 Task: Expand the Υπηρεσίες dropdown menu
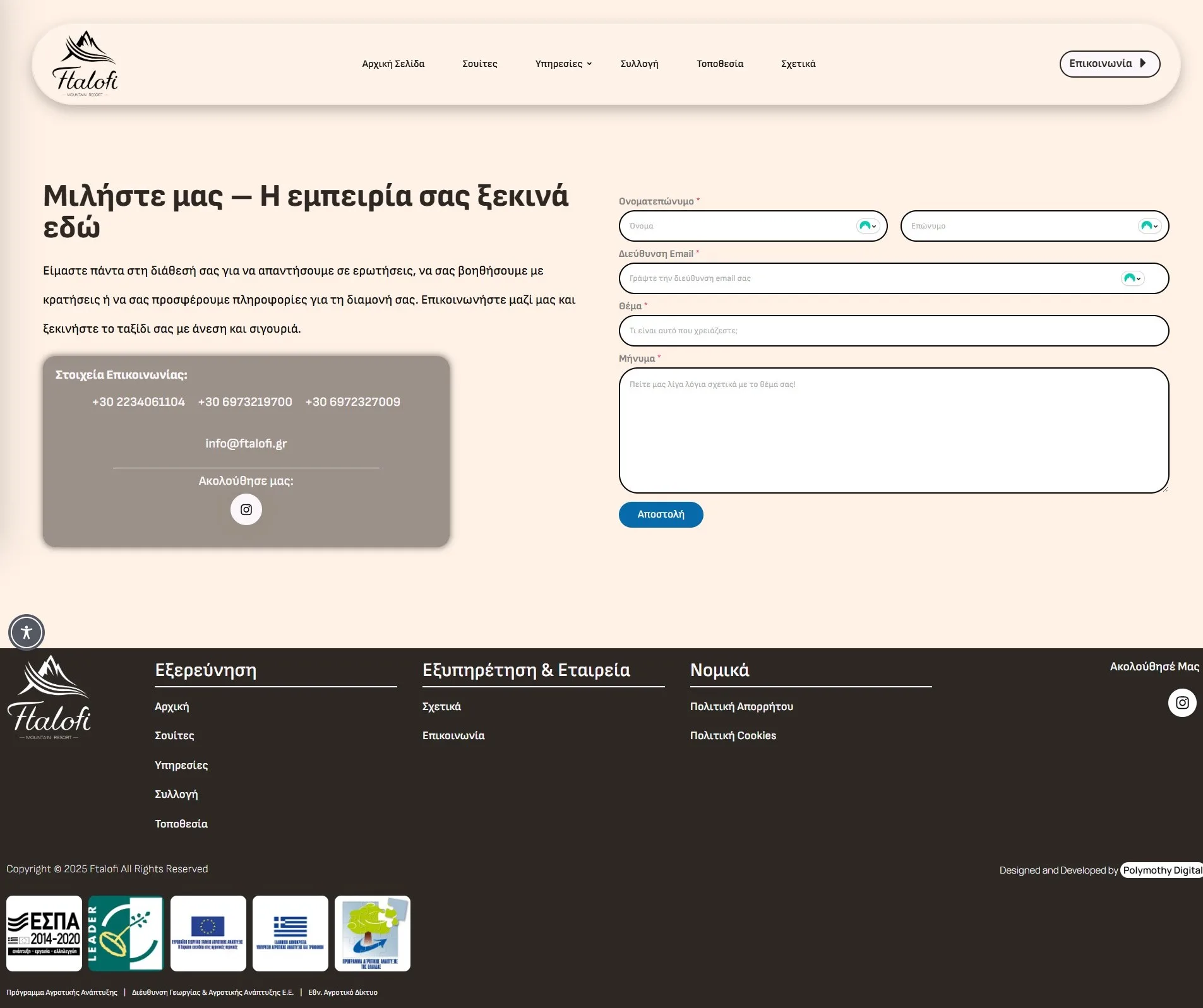(x=563, y=64)
